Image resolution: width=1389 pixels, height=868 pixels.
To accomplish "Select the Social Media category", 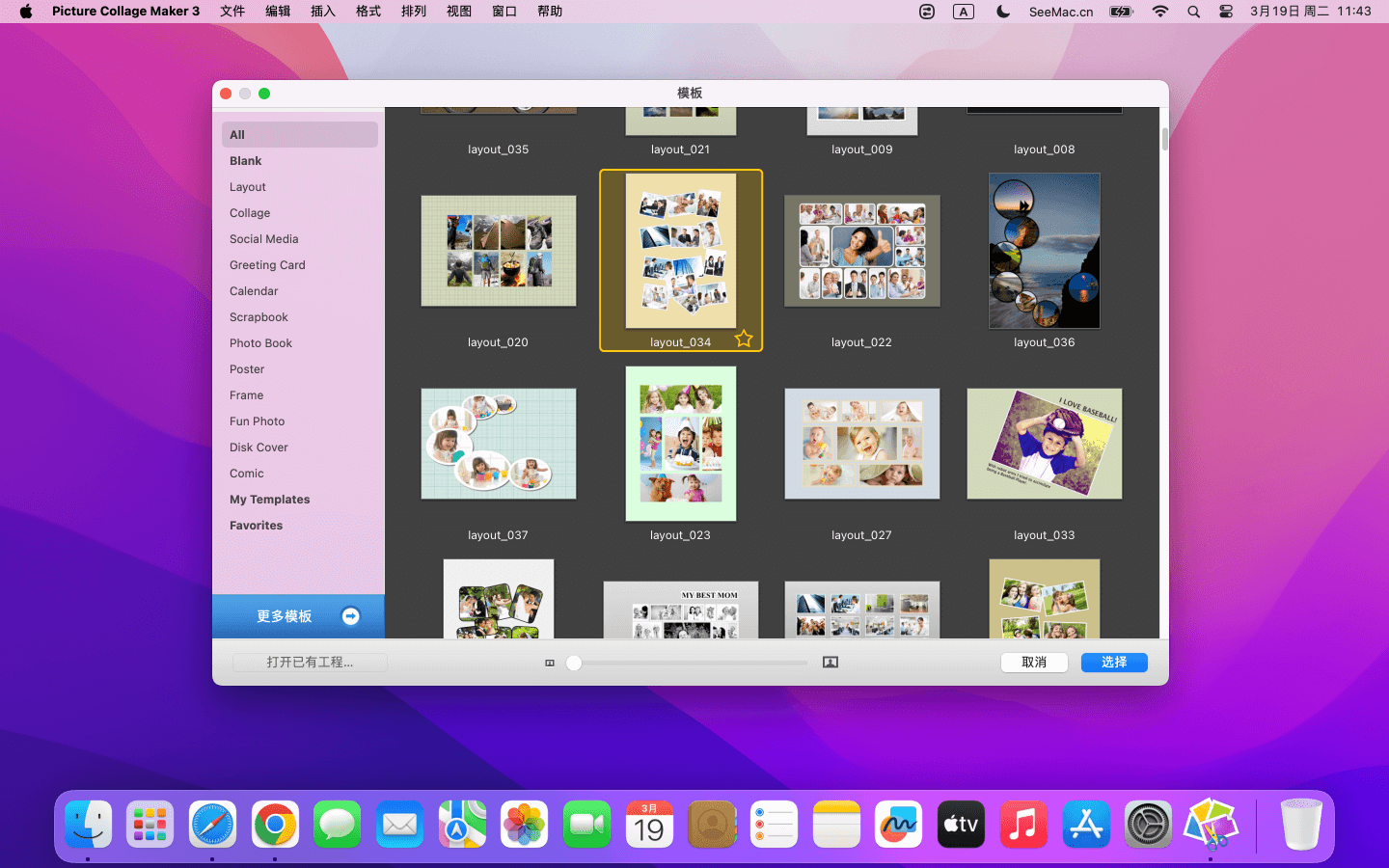I will point(299,239).
